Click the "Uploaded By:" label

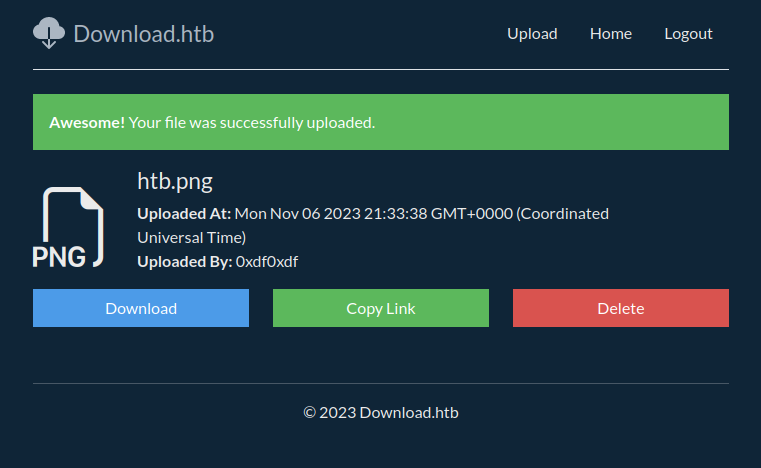click(184, 262)
